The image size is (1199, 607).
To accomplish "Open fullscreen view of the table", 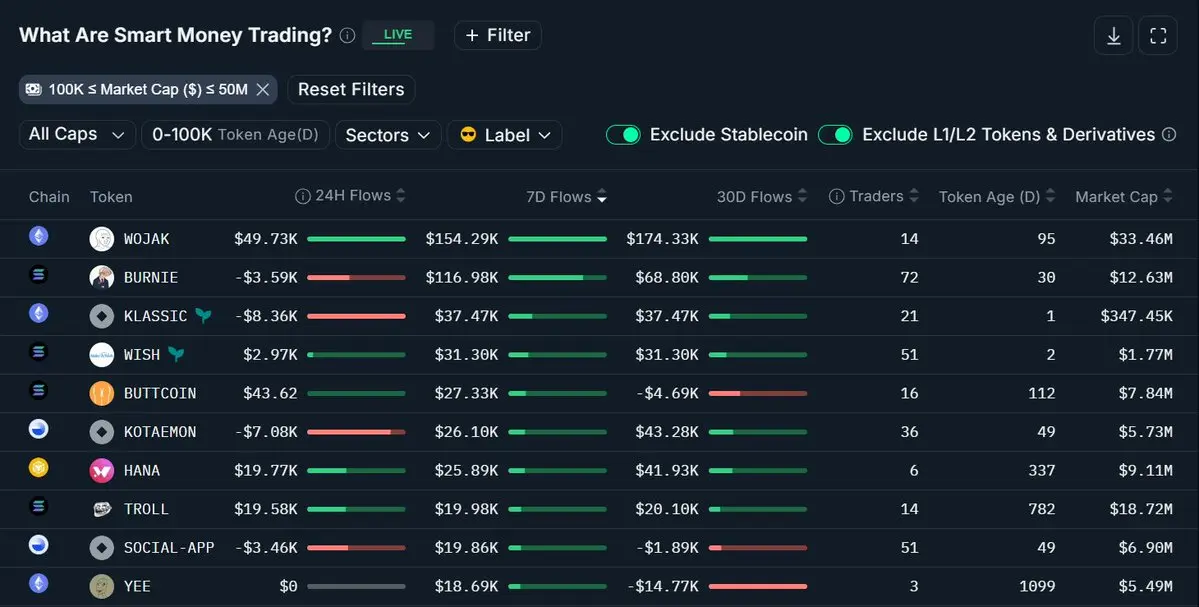I will tap(1158, 35).
